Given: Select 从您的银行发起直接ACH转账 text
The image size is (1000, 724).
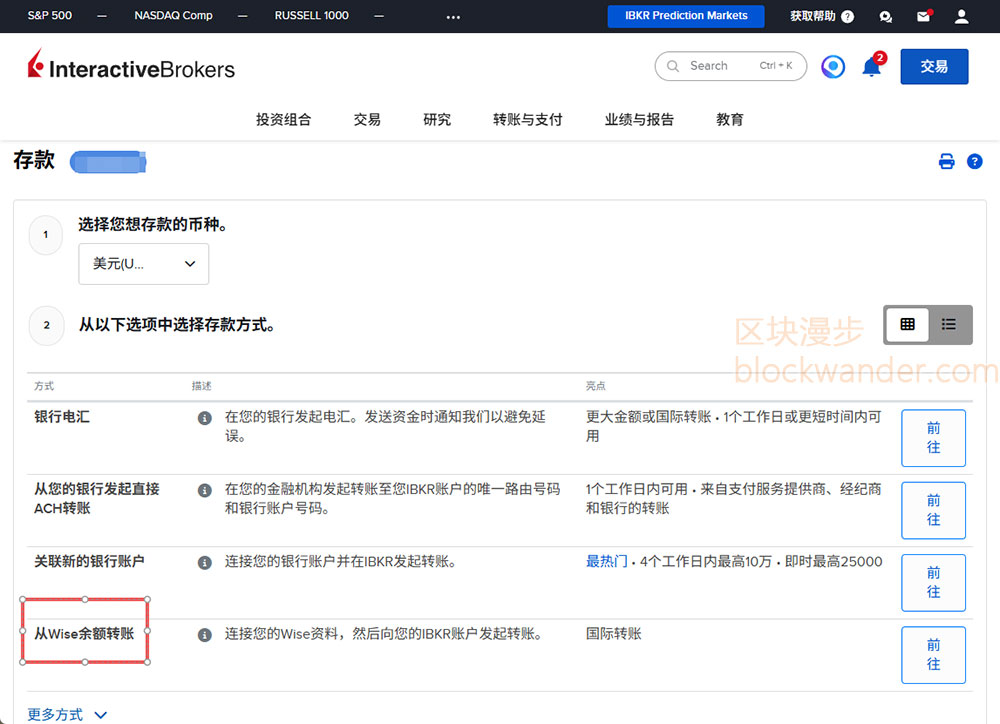Looking at the screenshot, I should pos(97,499).
